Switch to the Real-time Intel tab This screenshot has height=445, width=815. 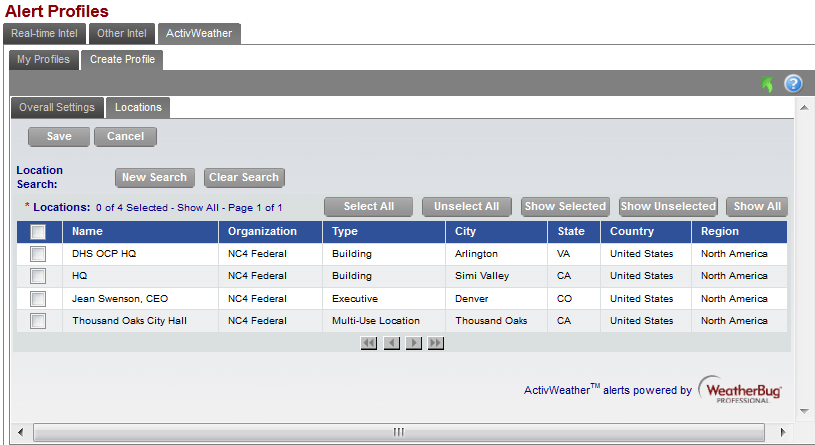point(44,33)
